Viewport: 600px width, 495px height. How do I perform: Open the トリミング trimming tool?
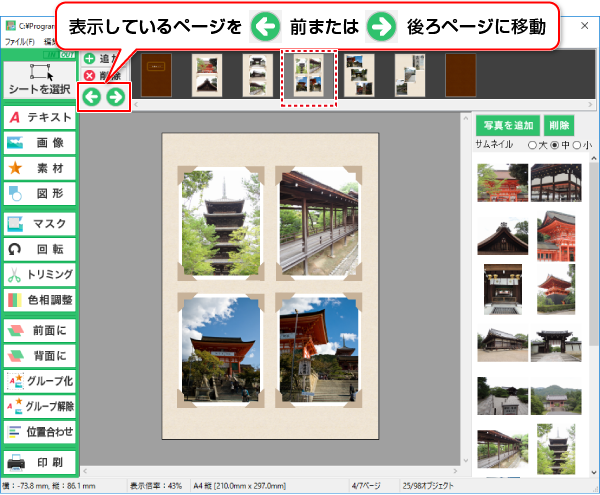tap(40, 274)
